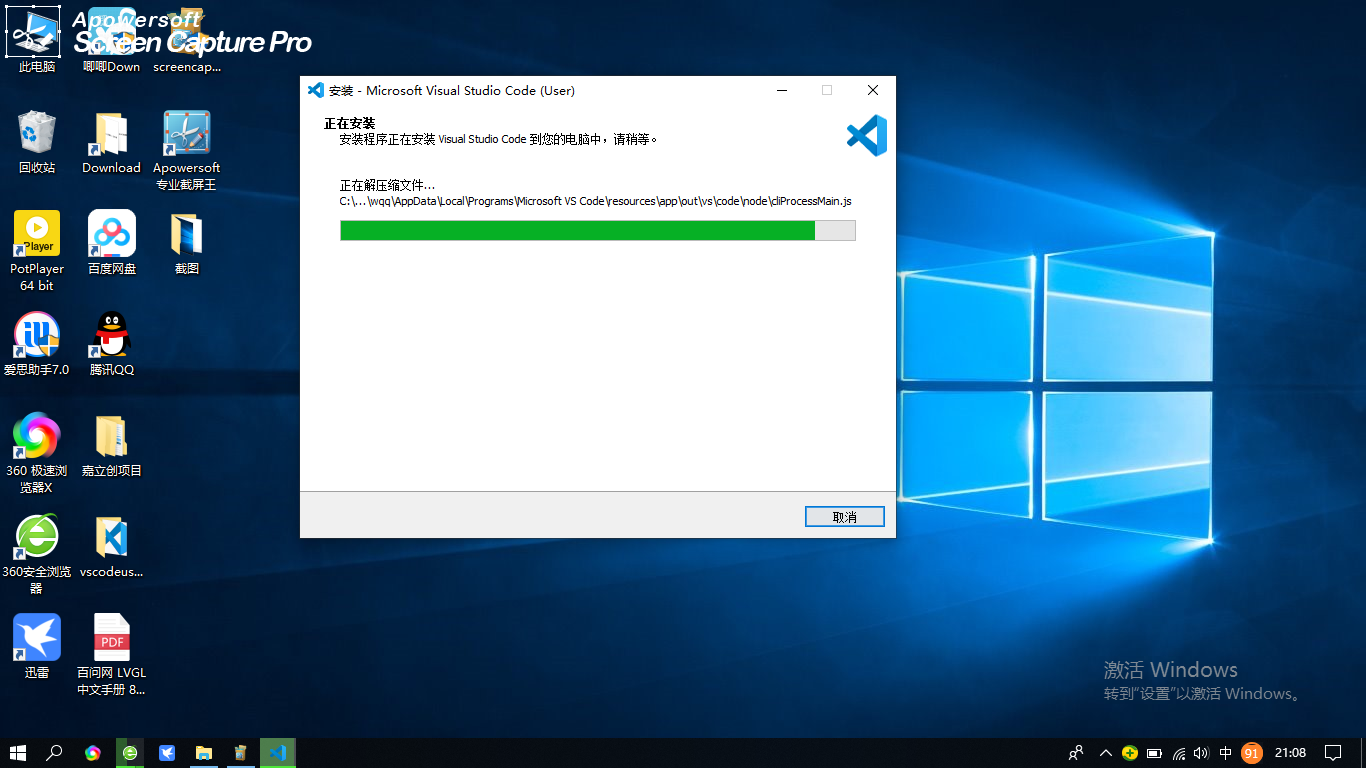This screenshot has height=768, width=1366.
Task: Expand hidden system tray icons chevron
Action: tap(1105, 753)
